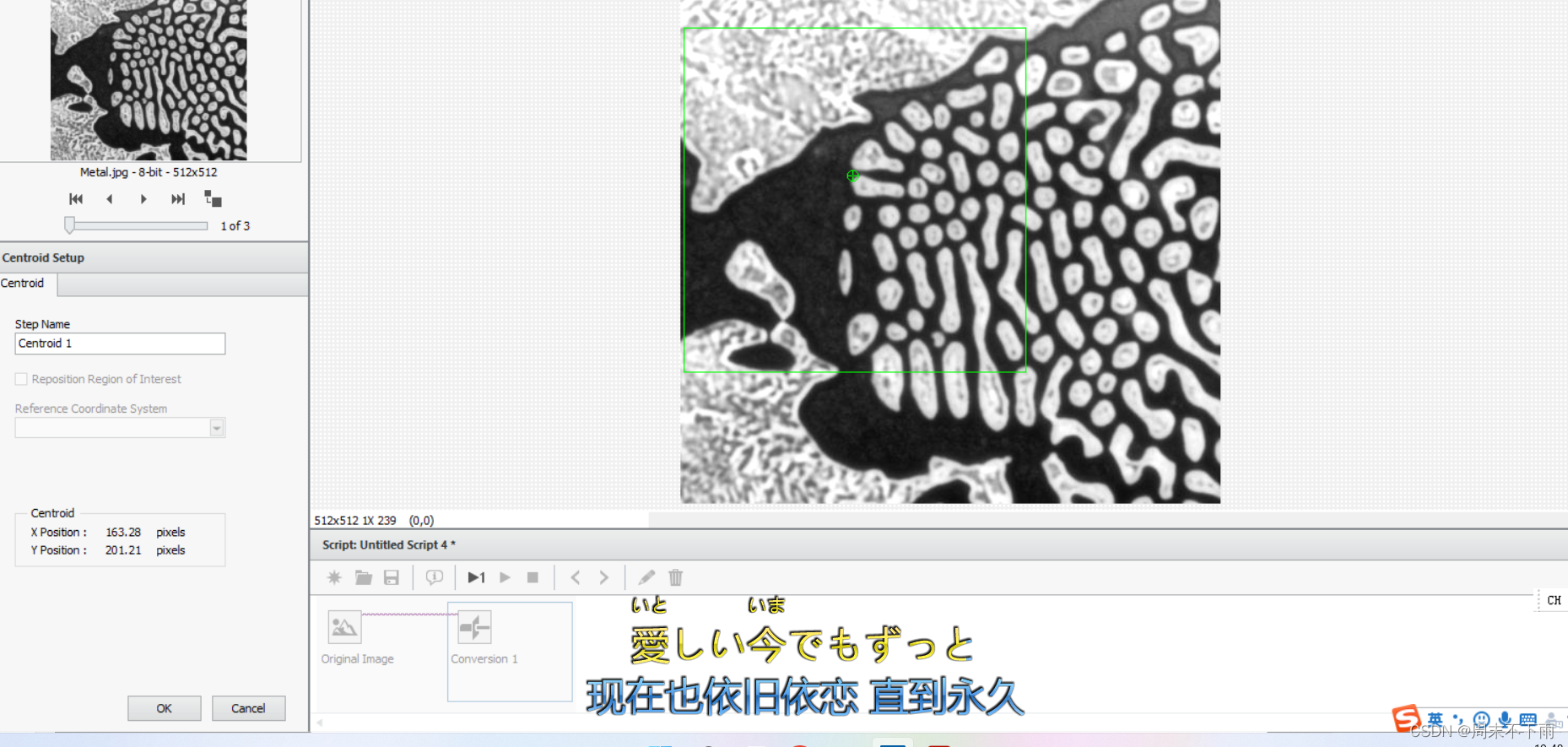Select the image-set icon beside navigation arrows
This screenshot has width=1568, height=747.
[213, 198]
